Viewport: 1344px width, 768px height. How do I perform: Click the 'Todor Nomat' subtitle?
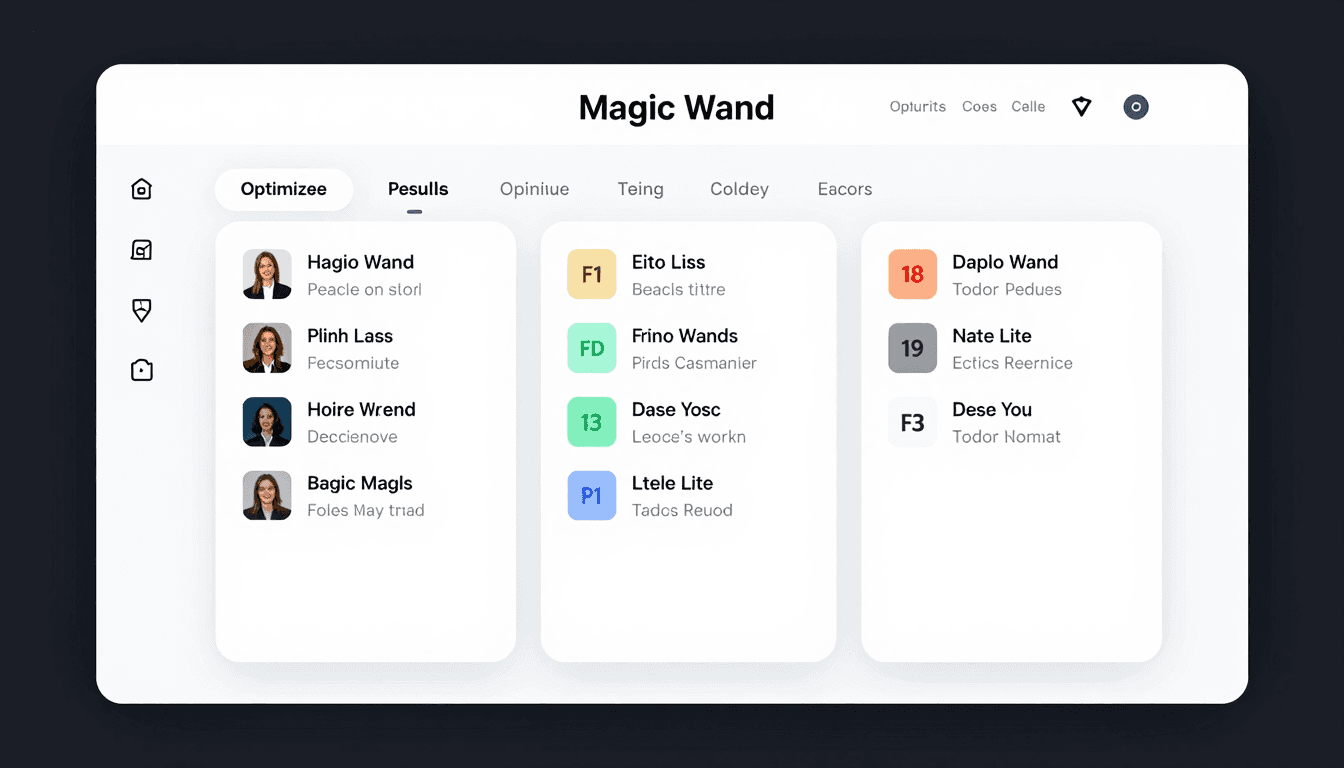(1006, 437)
